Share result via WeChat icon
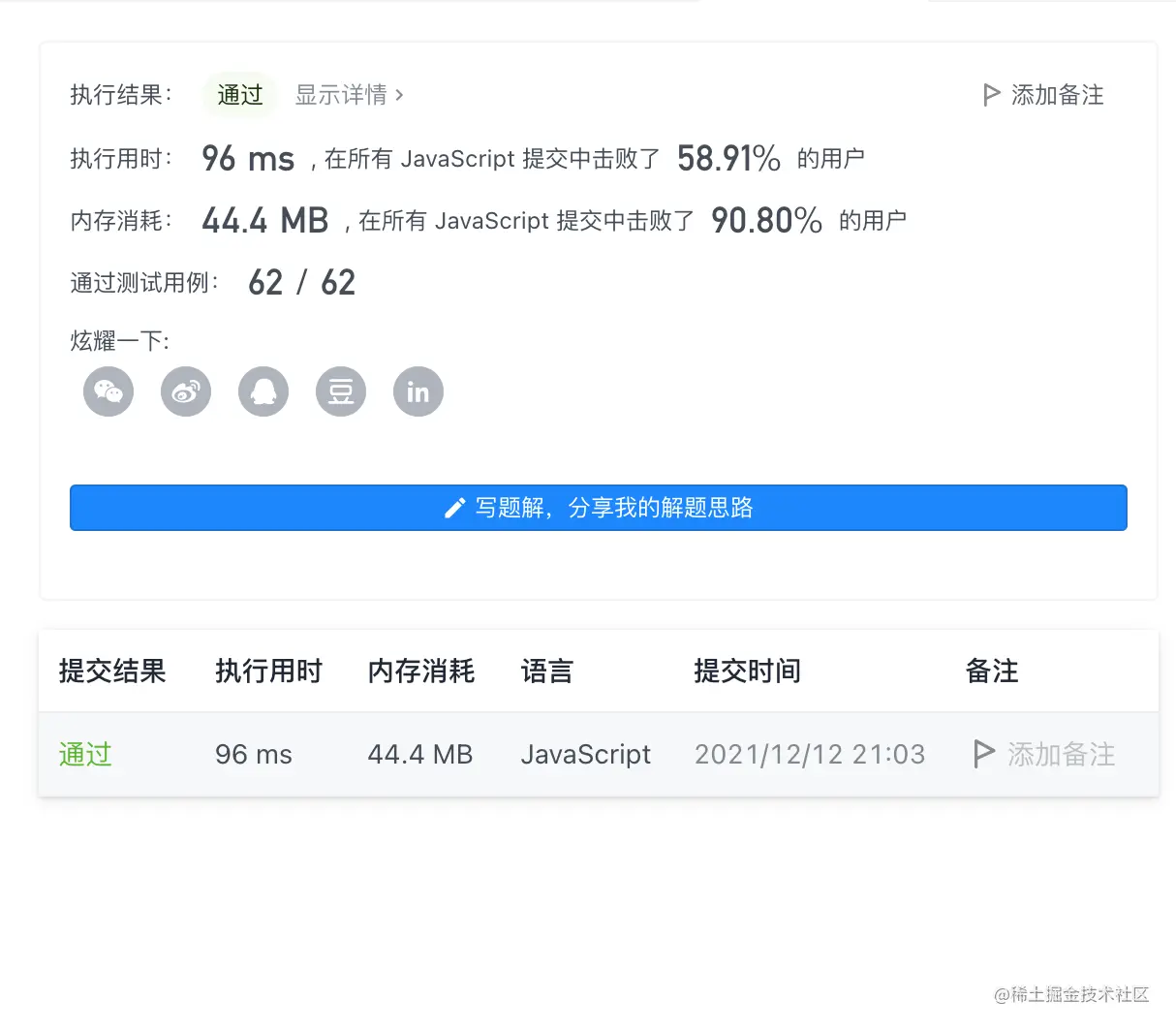This screenshot has height=1031, width=1176. [108, 391]
